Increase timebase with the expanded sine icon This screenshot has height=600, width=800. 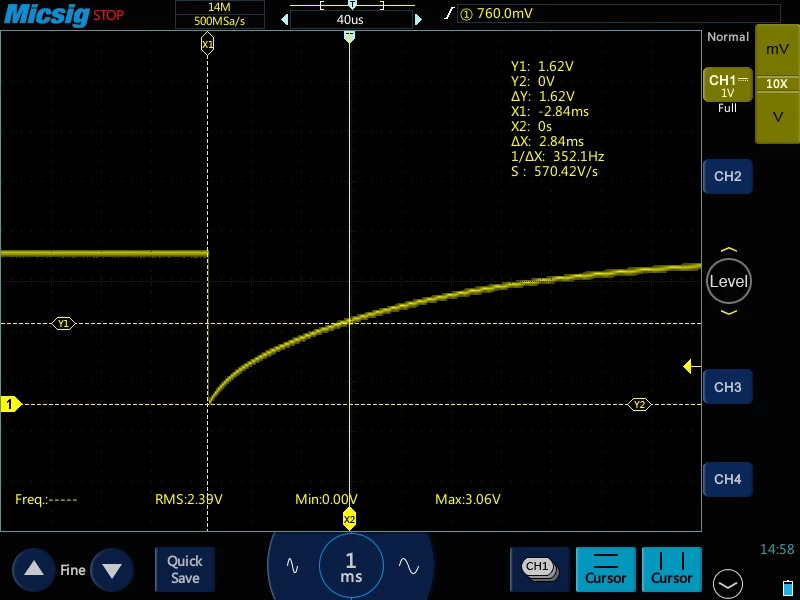(409, 565)
